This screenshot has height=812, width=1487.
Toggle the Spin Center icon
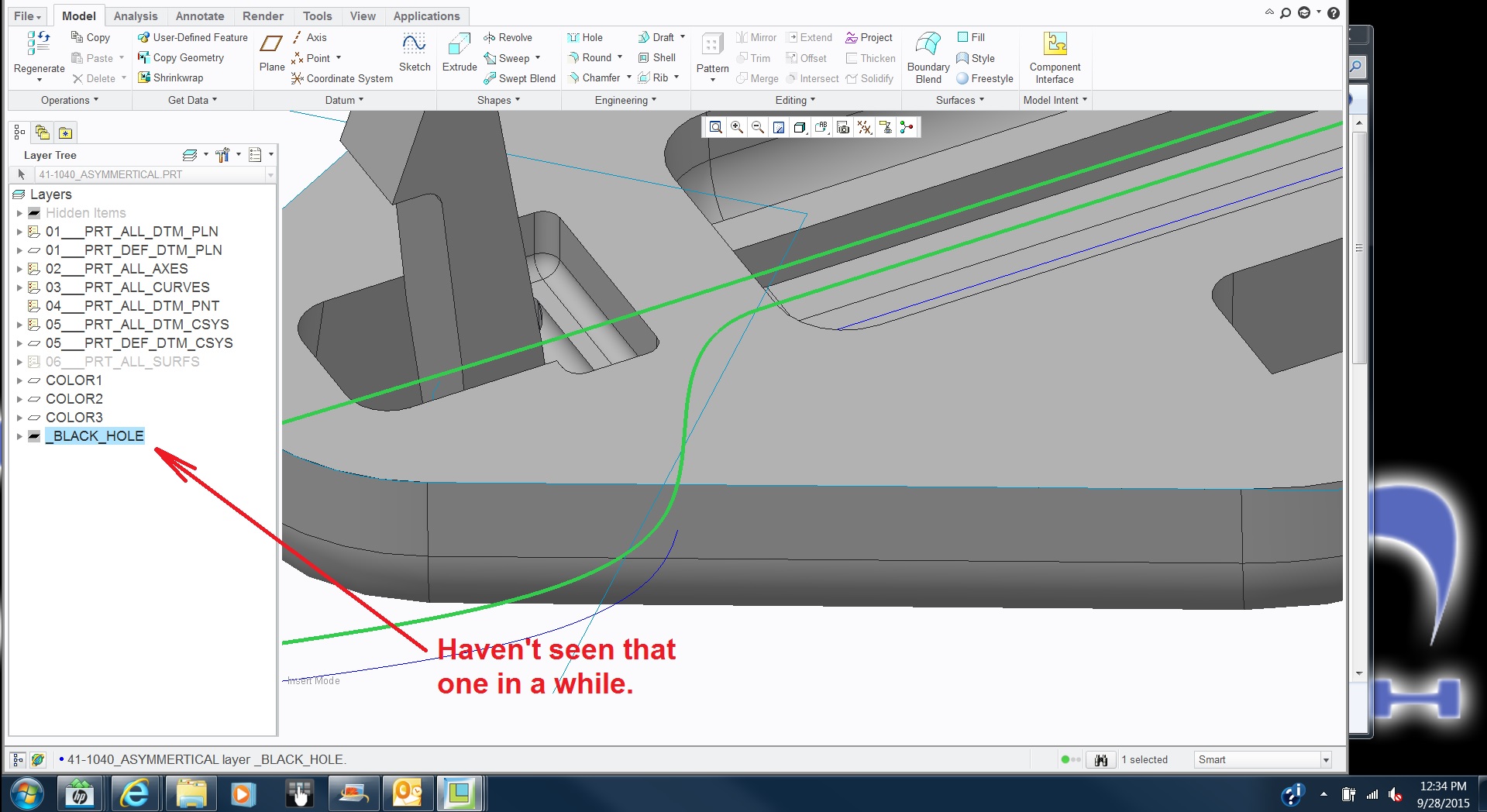907,127
